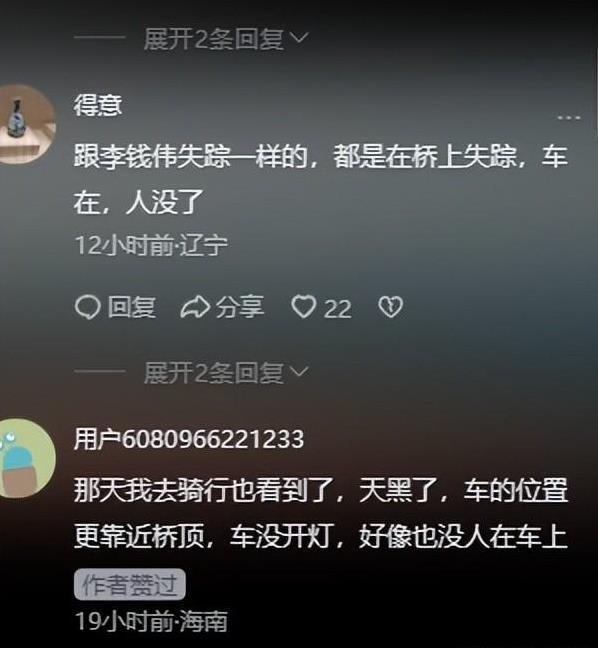
Task: Click 回复 text on 得意's comment
Action: coord(132,307)
